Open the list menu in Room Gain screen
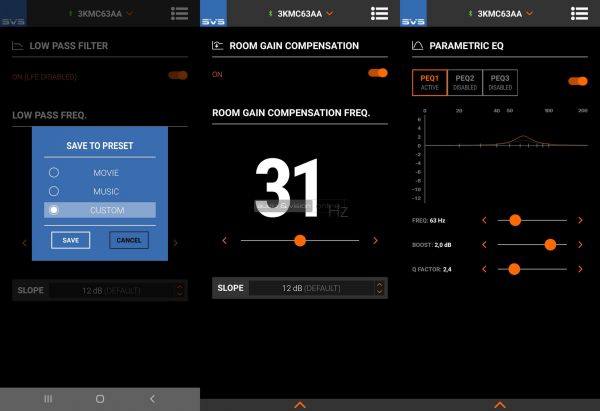Screen dimensions: 600x411 [x=379, y=13]
